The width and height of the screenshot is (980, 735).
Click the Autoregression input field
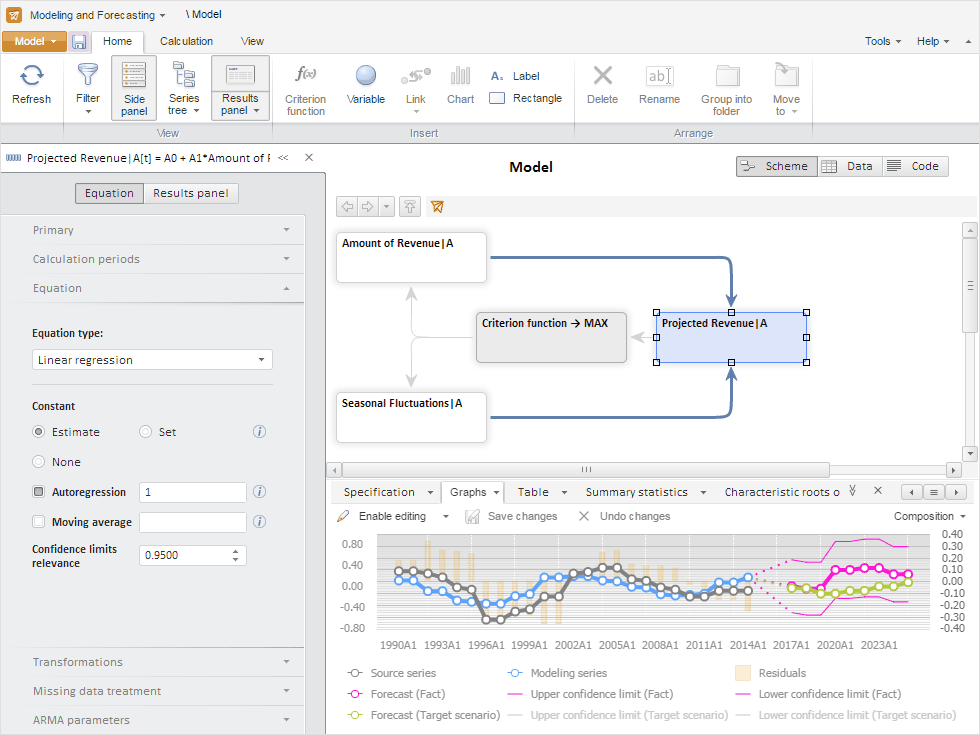[193, 492]
